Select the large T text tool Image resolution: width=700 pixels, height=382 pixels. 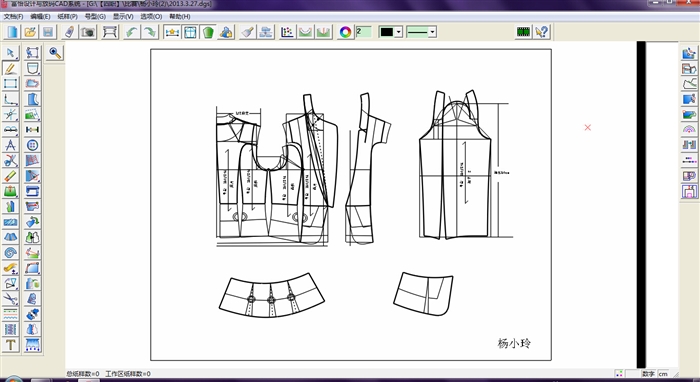click(x=10, y=345)
